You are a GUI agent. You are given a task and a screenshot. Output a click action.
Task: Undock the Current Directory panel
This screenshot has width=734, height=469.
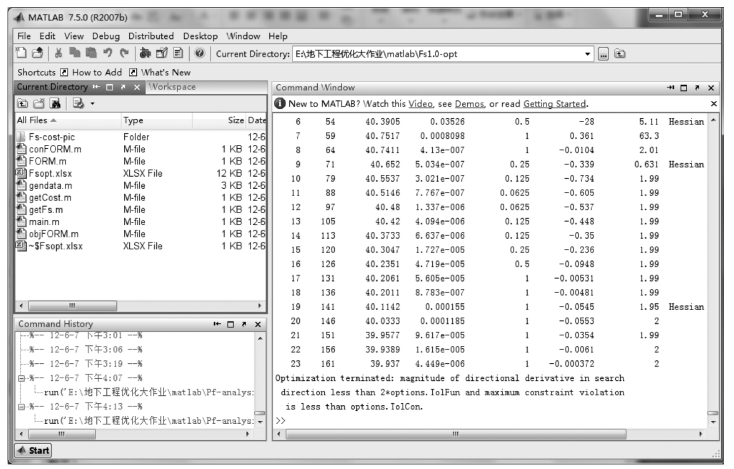123,87
